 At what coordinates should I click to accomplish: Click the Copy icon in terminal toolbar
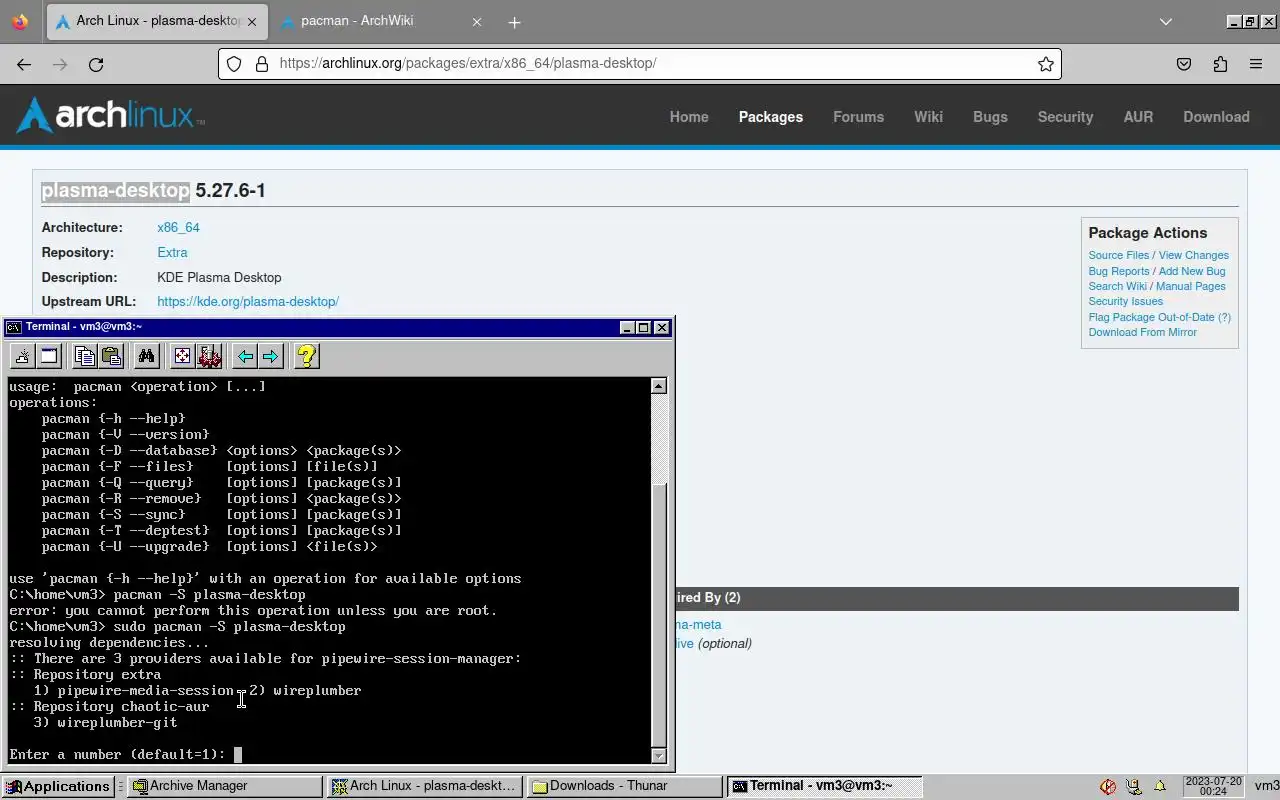click(x=85, y=356)
